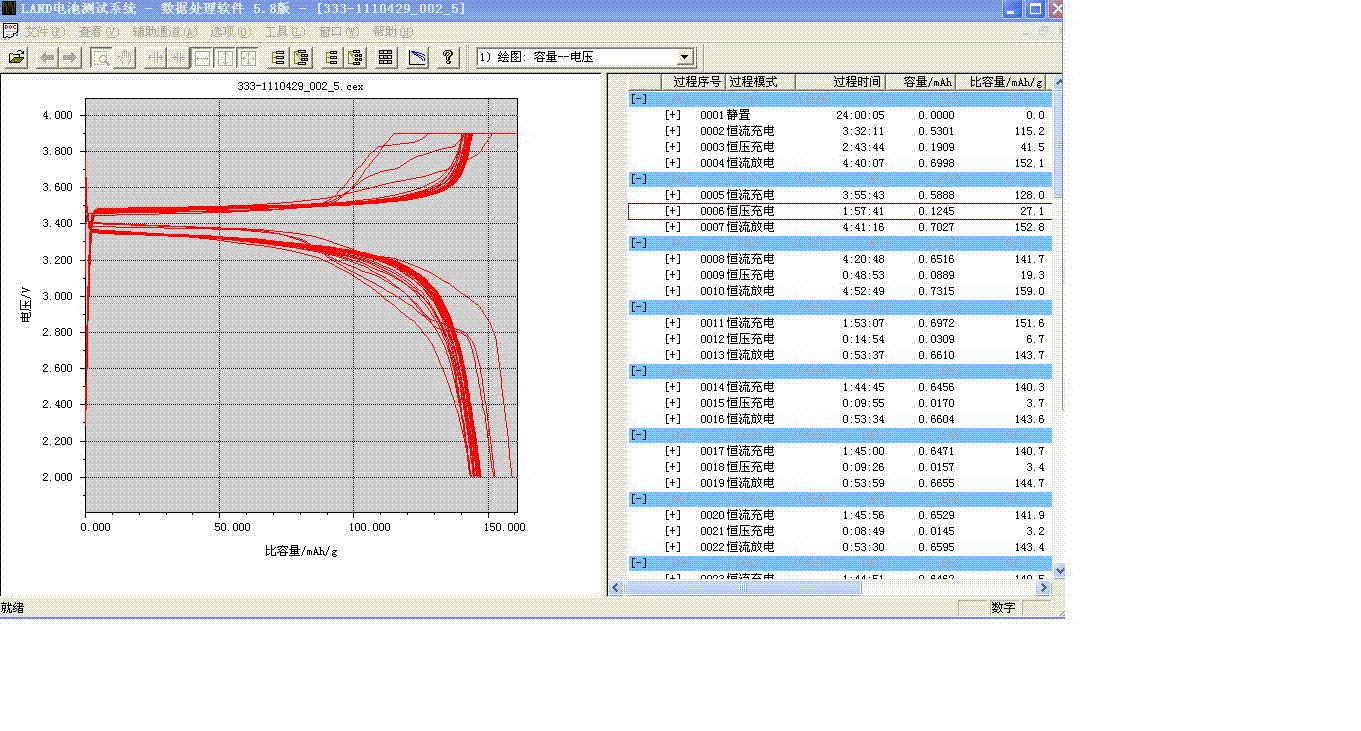Viewport: 1361px width, 731px height.
Task: Click the table's scroll down arrow
Action: click(1059, 571)
